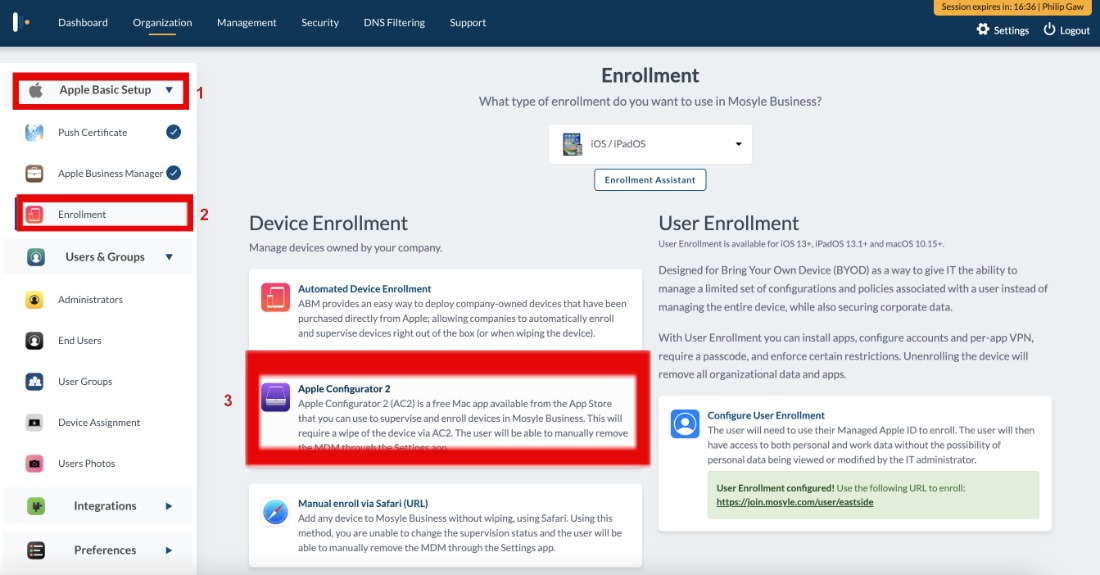Open the Organization menu
The height and width of the screenshot is (575, 1100).
[x=162, y=22]
